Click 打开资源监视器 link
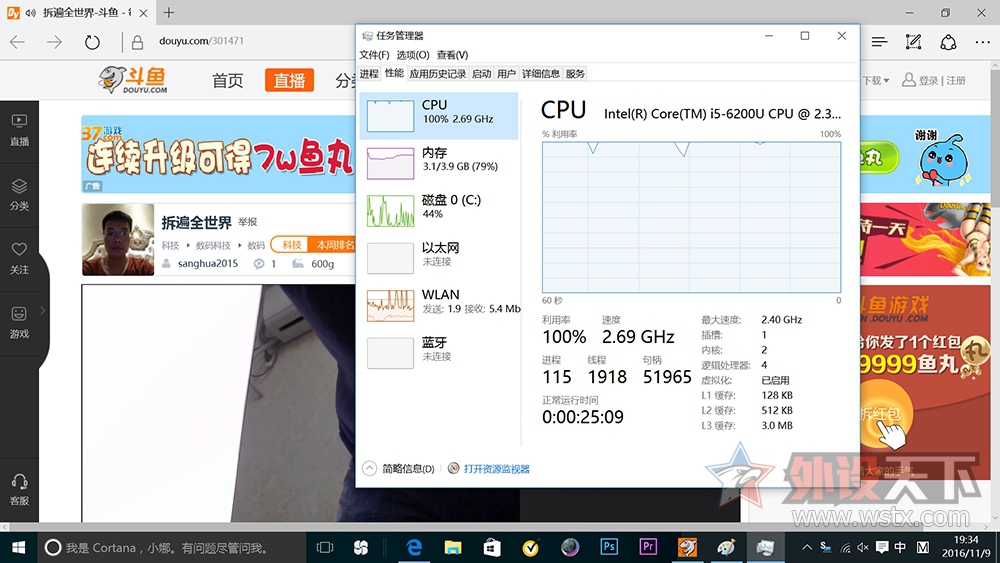The width and height of the screenshot is (1000, 563). 497,469
